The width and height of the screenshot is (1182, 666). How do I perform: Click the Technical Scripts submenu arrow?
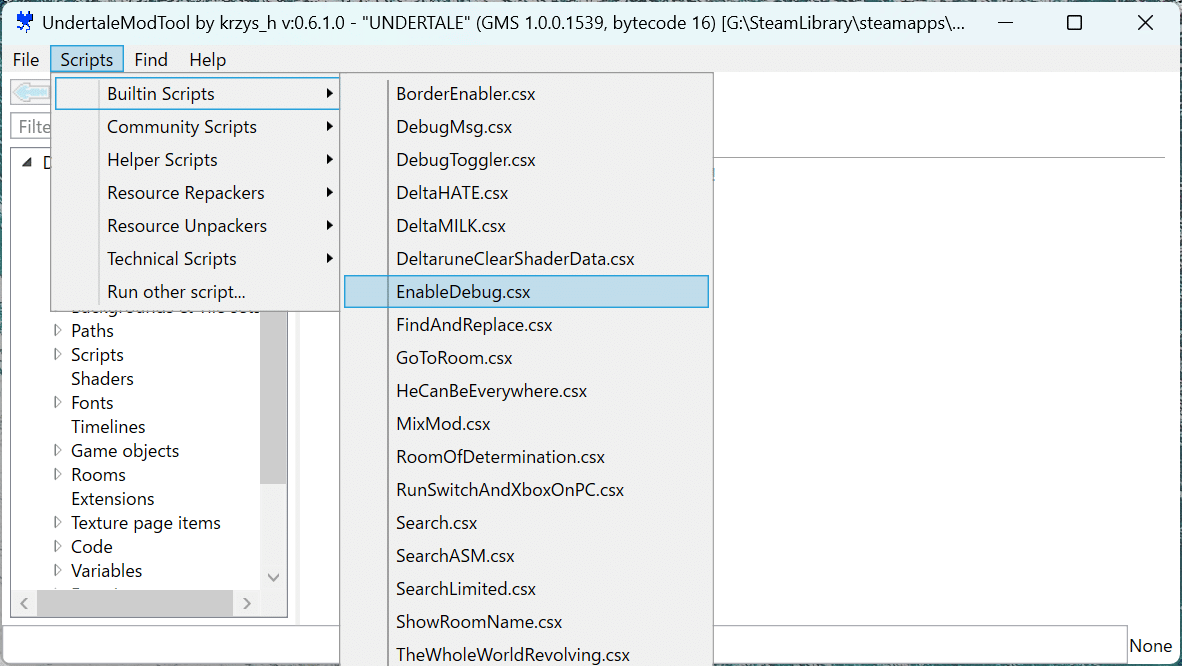(329, 259)
